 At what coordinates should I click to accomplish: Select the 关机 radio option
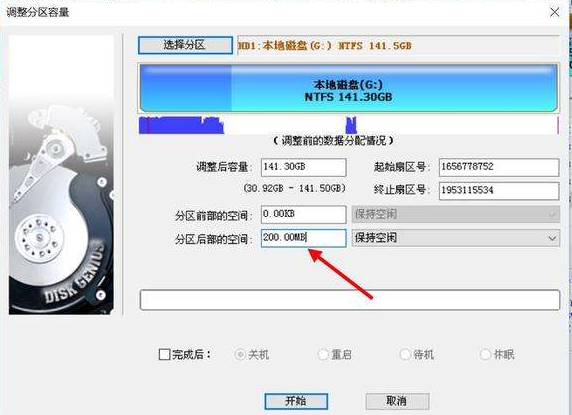click(240, 354)
